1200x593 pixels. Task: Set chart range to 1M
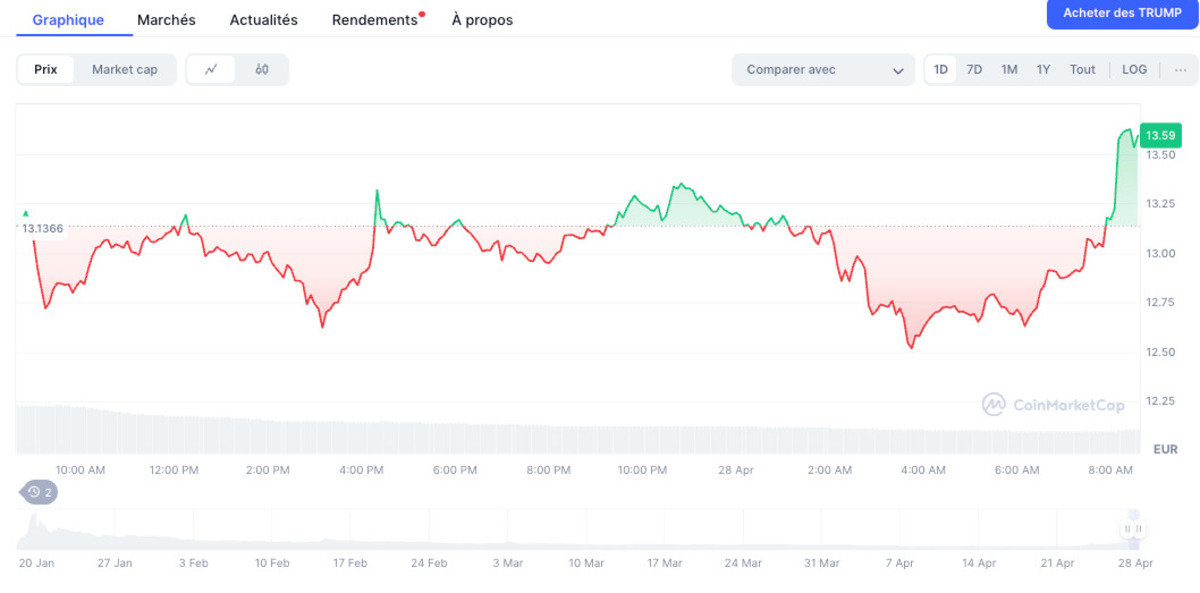[1009, 70]
